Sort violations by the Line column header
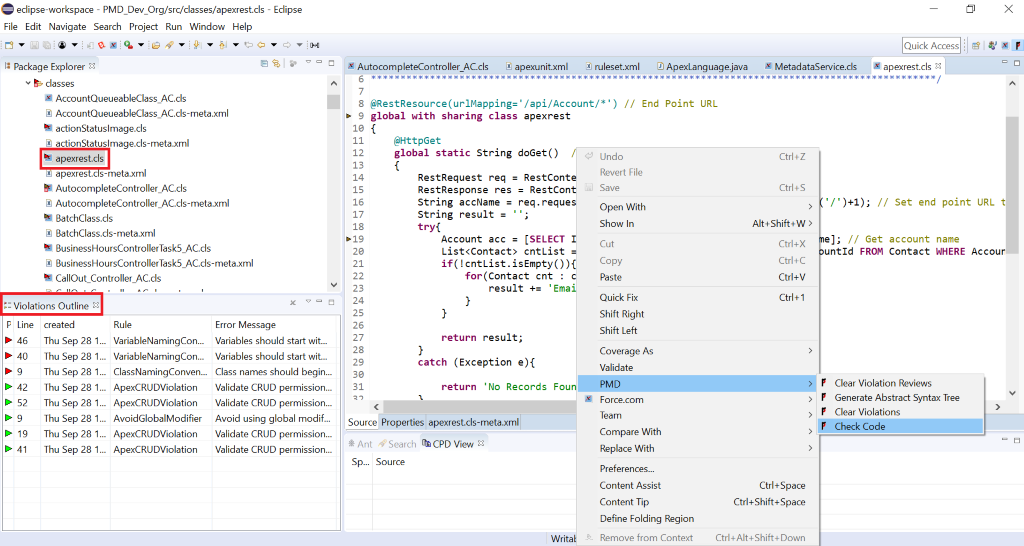 pyautogui.click(x=25, y=325)
